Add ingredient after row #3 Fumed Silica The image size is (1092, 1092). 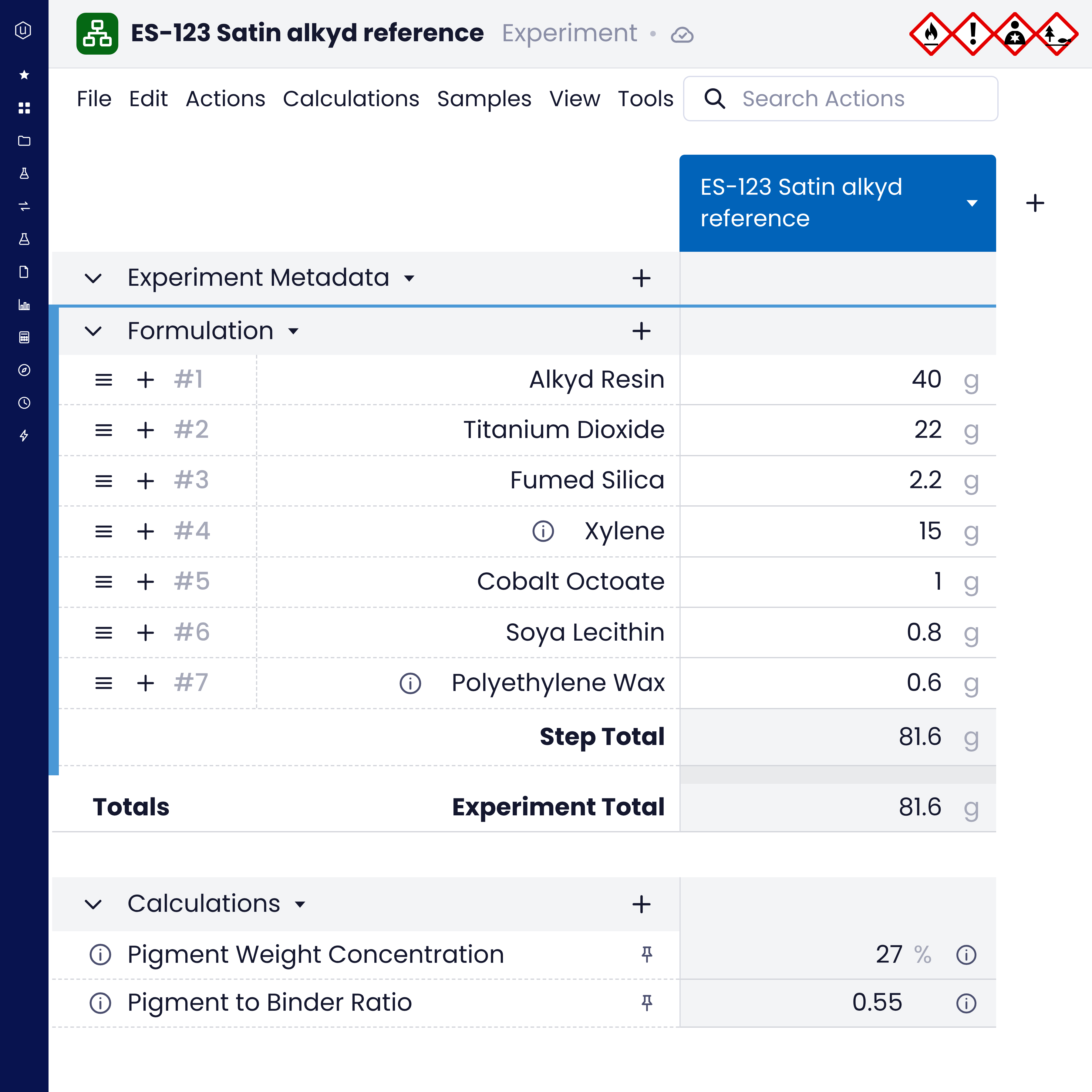[145, 481]
